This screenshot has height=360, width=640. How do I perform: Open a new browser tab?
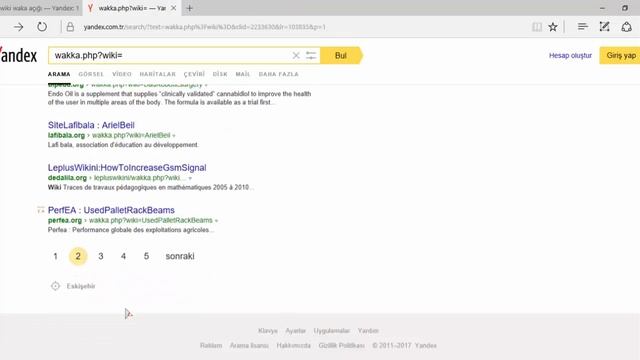[189, 8]
